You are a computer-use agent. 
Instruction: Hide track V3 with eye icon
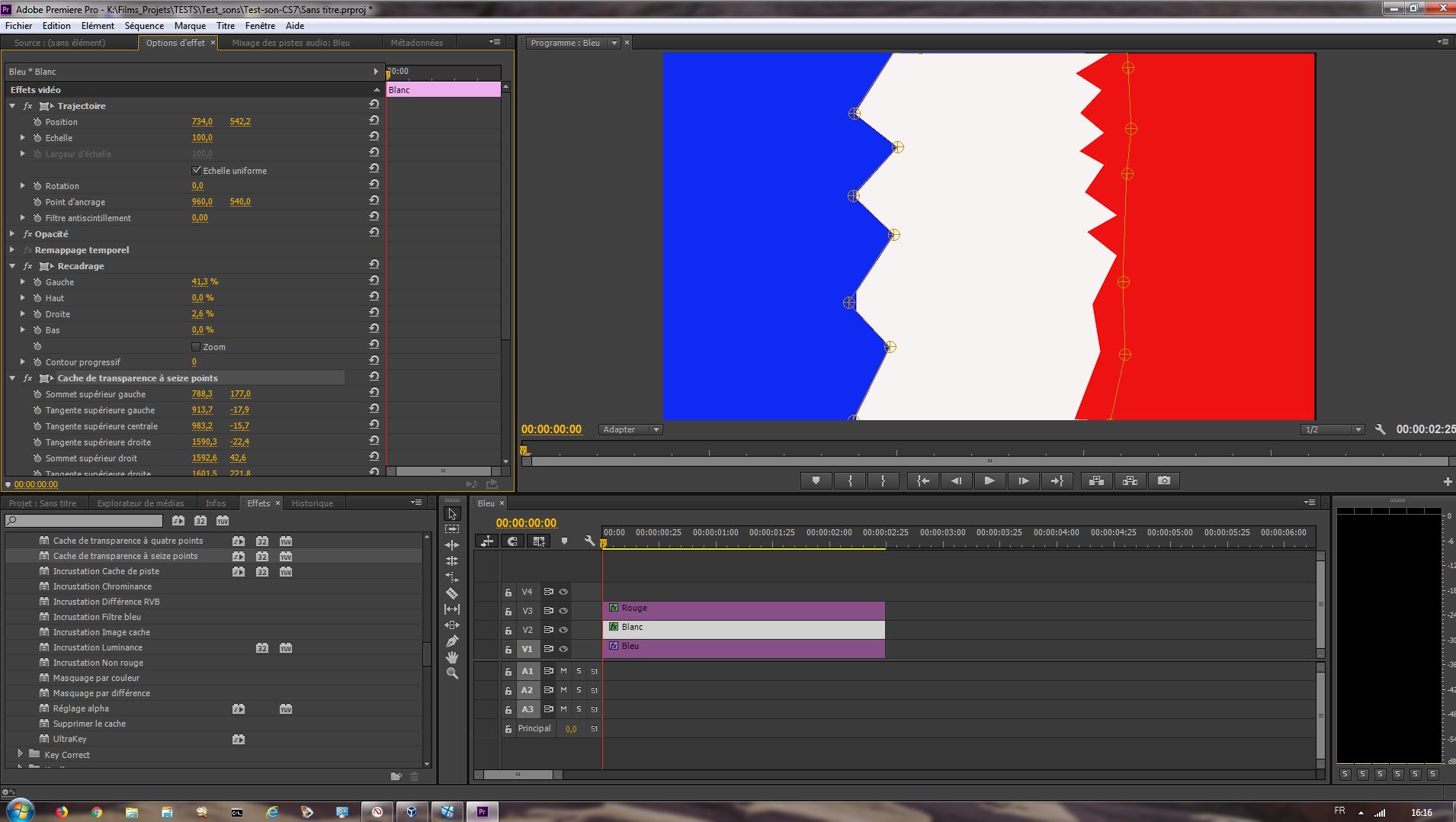click(x=563, y=611)
